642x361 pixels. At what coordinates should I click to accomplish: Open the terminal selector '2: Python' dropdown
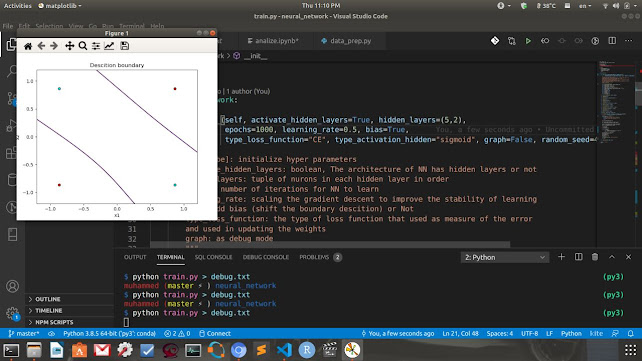tap(504, 257)
